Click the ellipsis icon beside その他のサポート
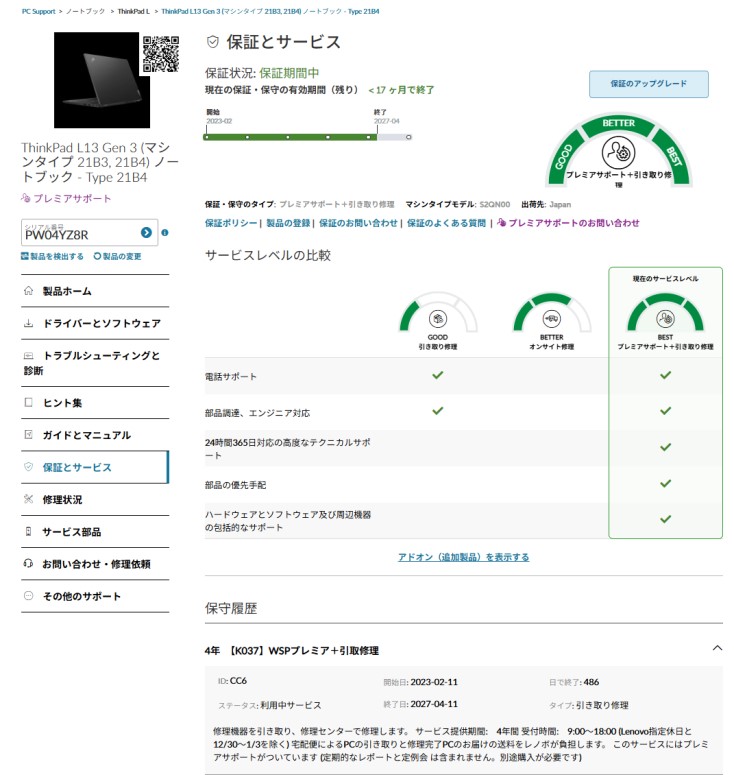Screen dimensions: 734x775 (x=29, y=596)
